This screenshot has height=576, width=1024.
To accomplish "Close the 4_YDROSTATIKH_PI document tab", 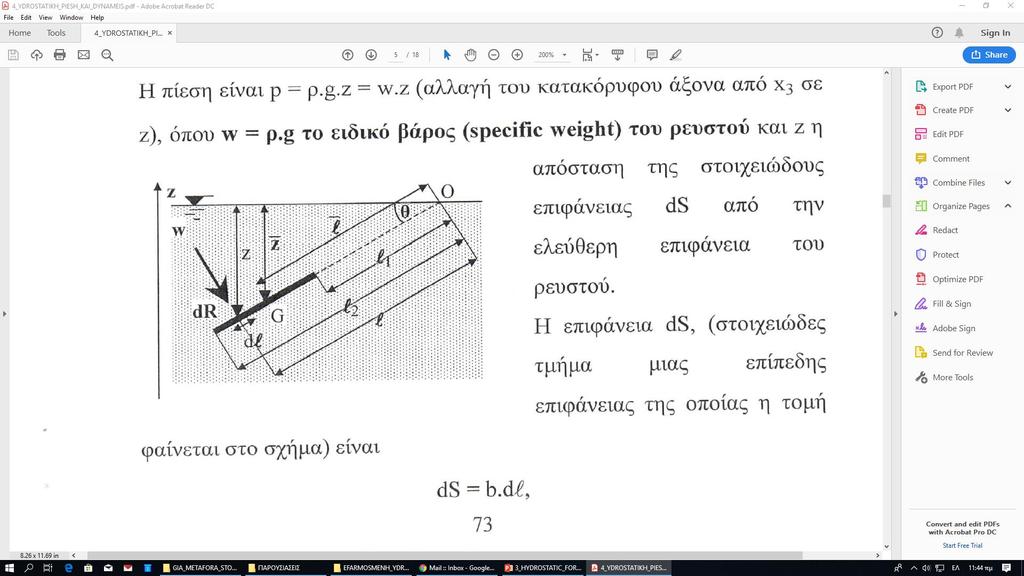I will click(170, 33).
